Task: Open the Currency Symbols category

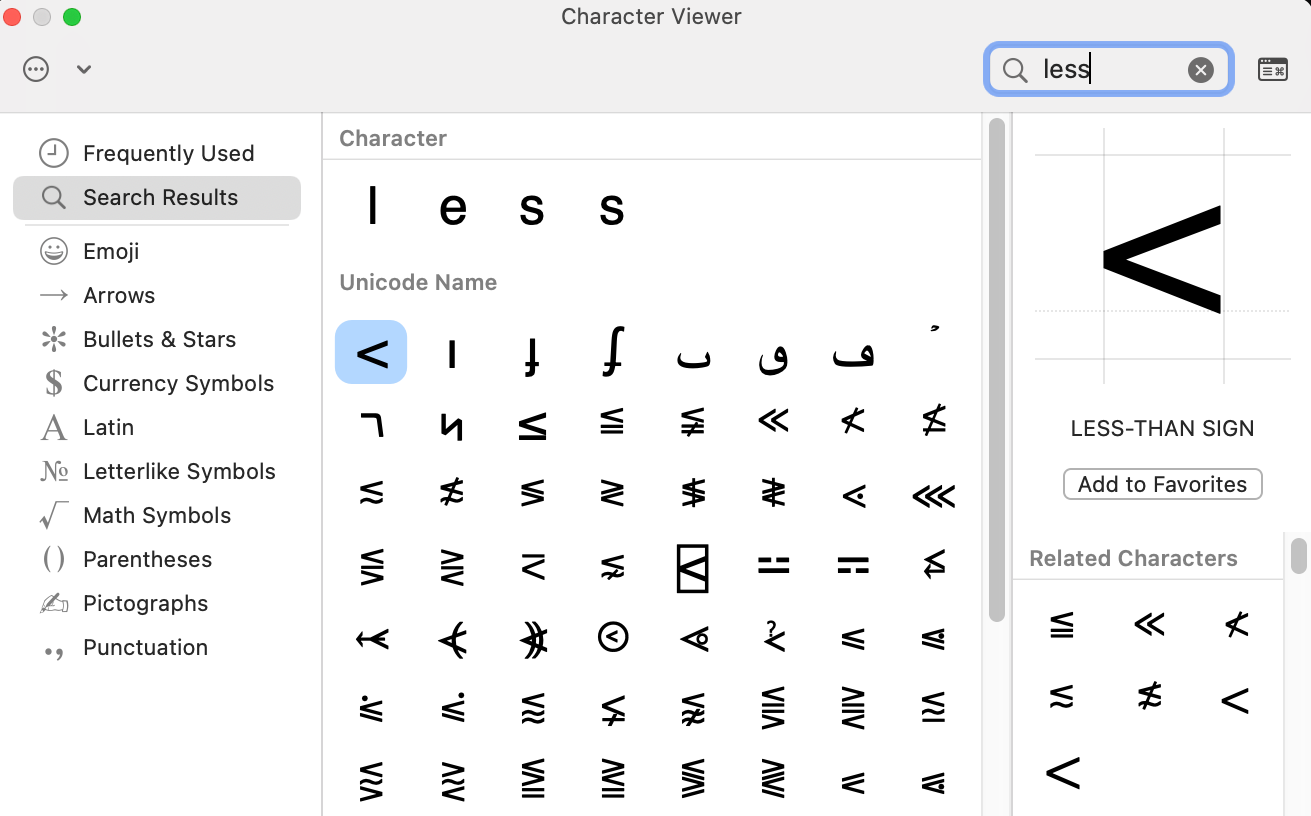Action: (x=157, y=383)
